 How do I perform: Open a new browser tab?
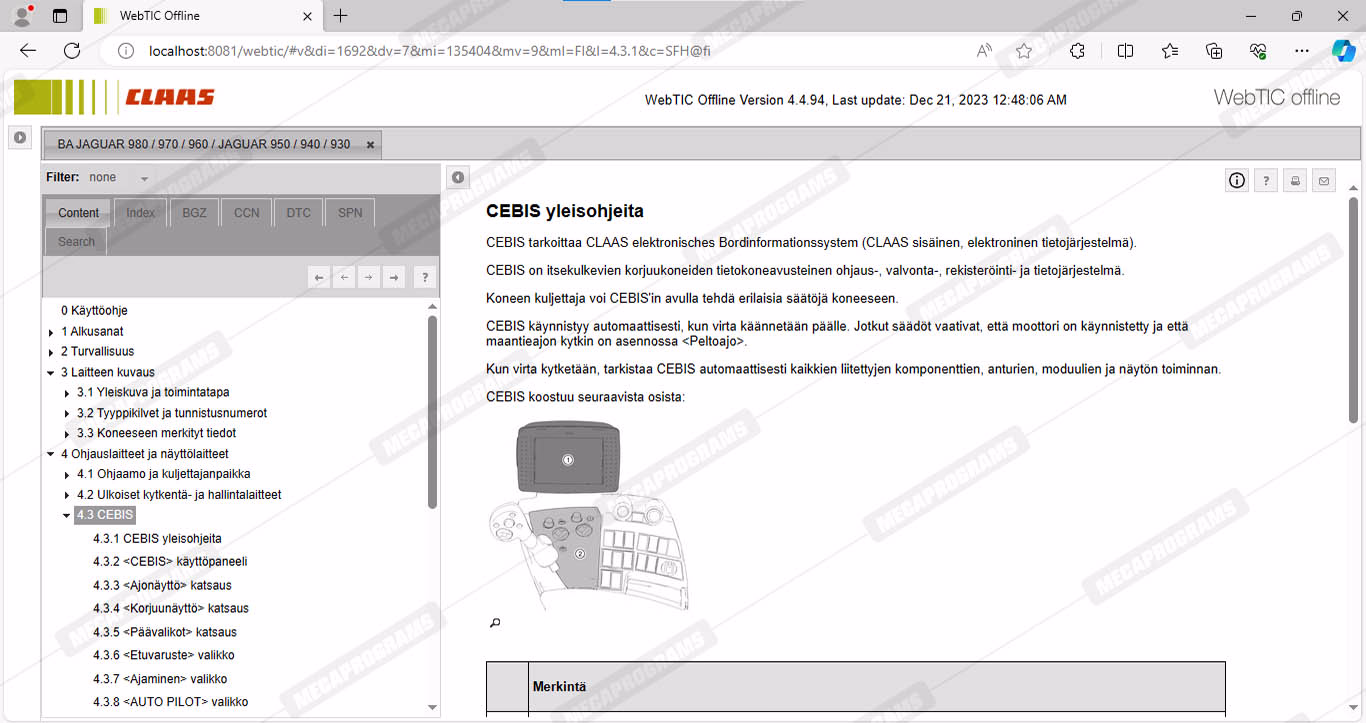(x=341, y=16)
